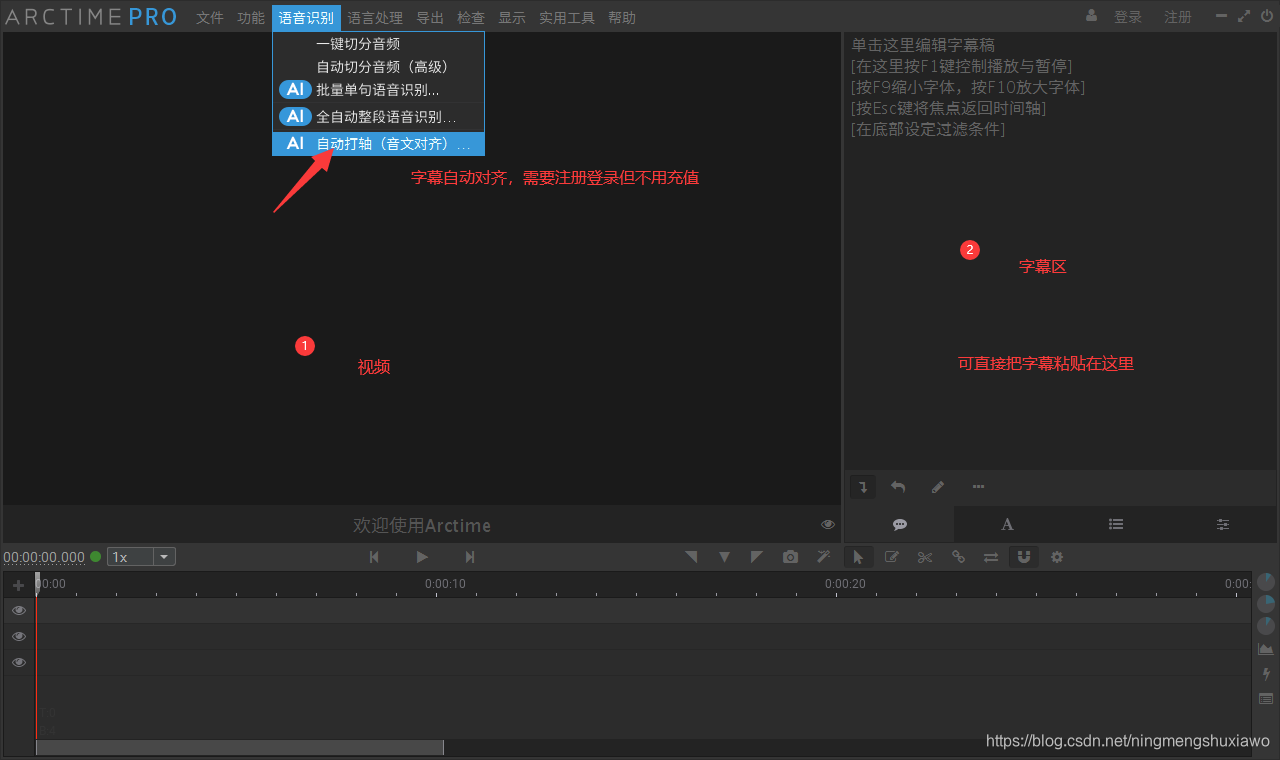1280x760 pixels.
Task: Toggle visibility of the third timeline track
Action: [x=18, y=662]
